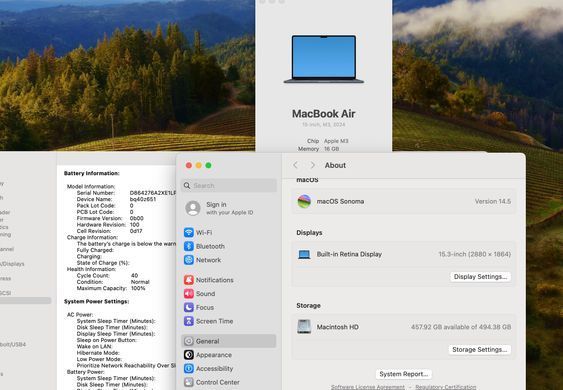Select the Sound speaker icon
563x390 pixels.
click(x=189, y=293)
